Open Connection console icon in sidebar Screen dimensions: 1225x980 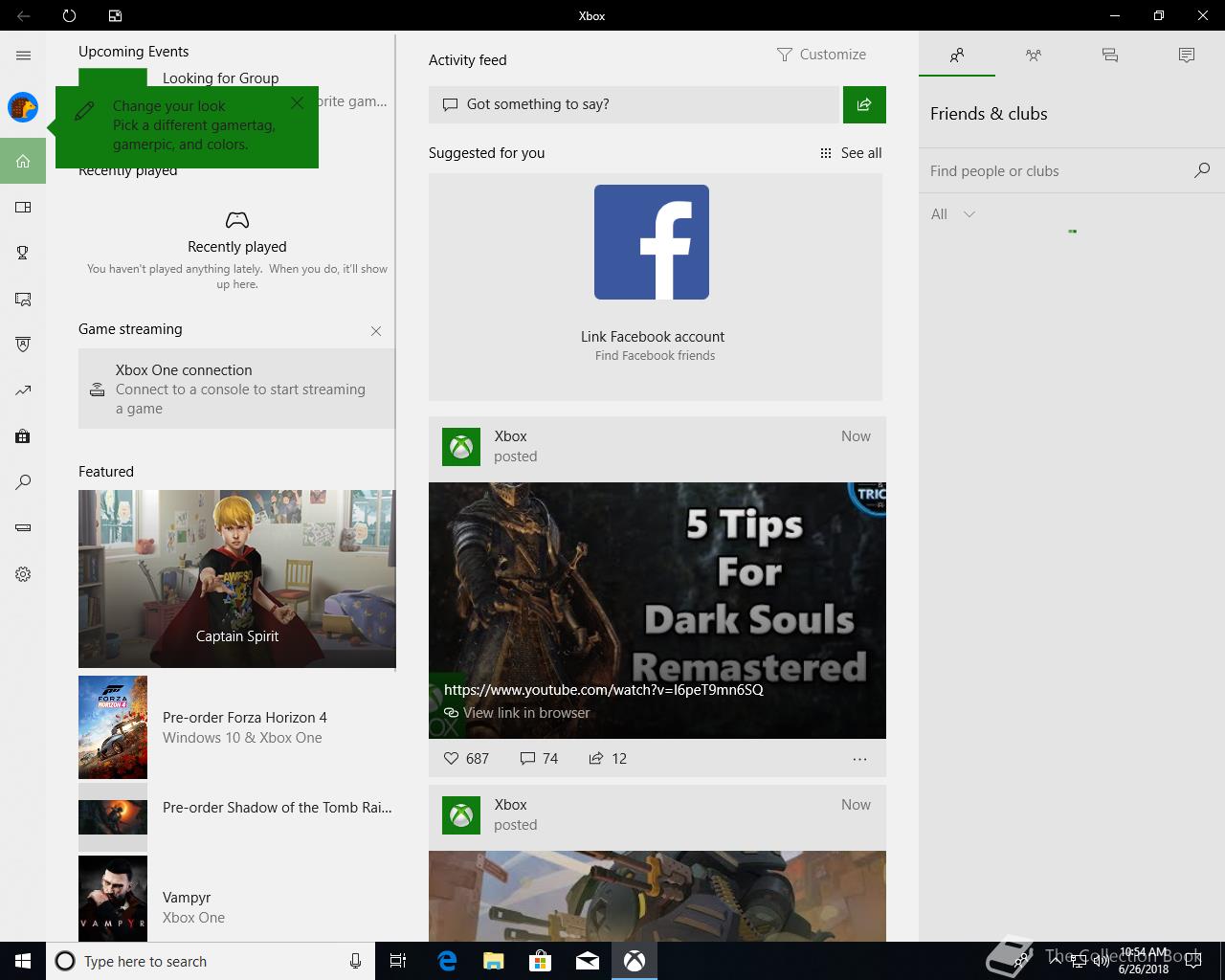pyautogui.click(x=23, y=528)
